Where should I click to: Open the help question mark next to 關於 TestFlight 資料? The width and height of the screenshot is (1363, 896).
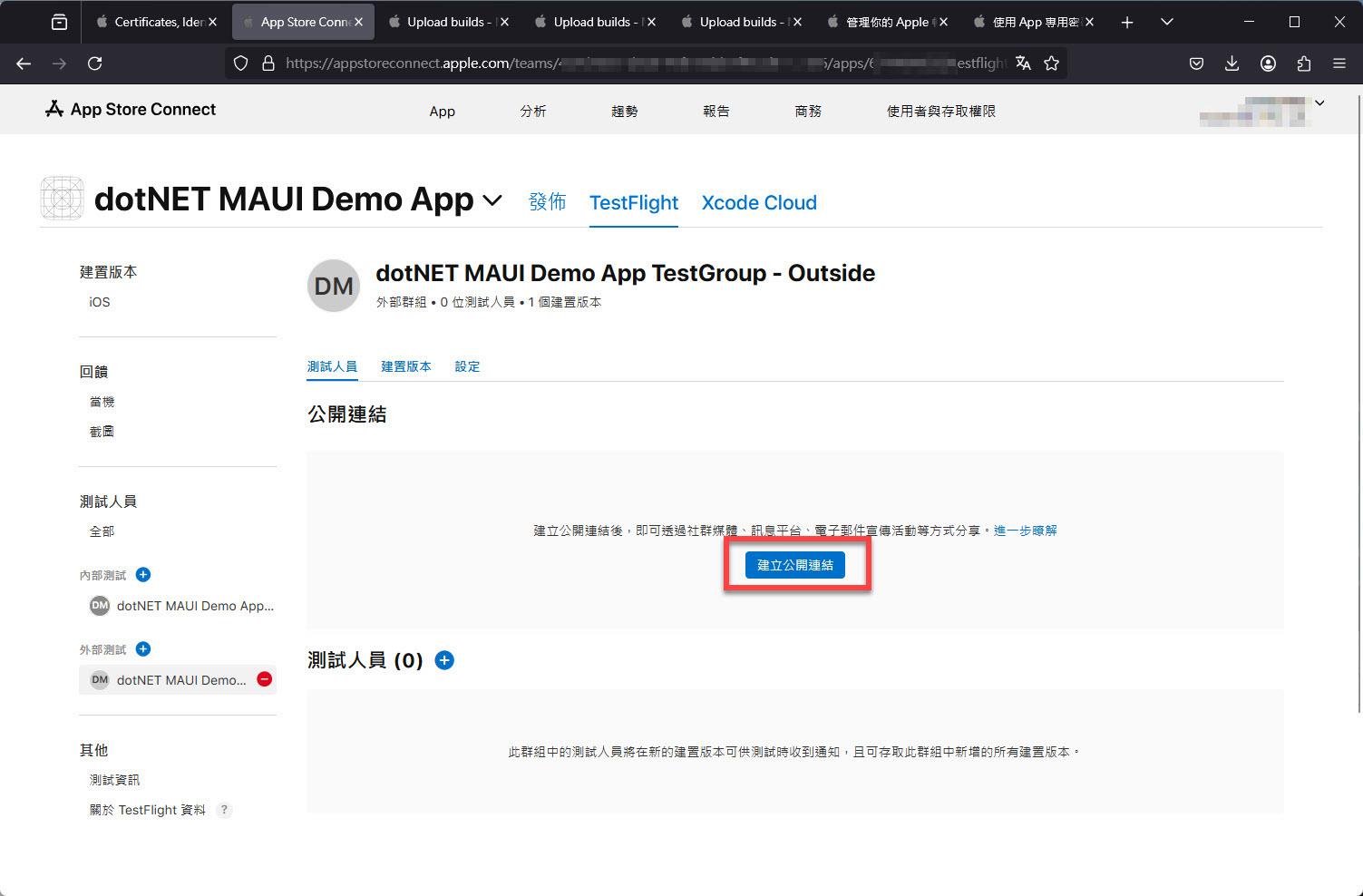pos(224,810)
